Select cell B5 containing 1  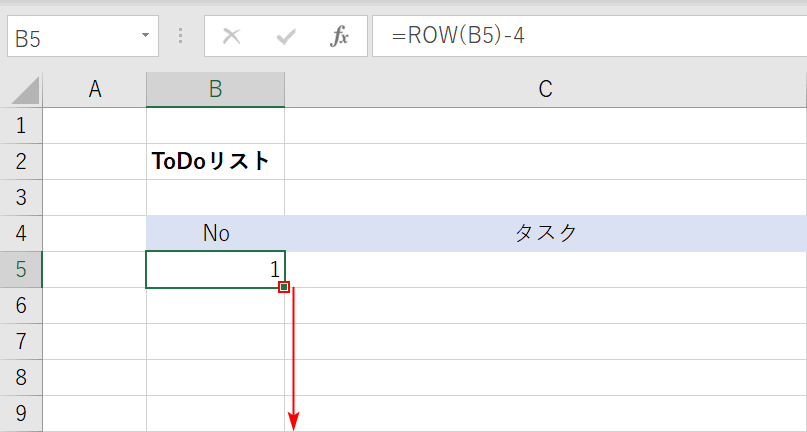click(216, 269)
